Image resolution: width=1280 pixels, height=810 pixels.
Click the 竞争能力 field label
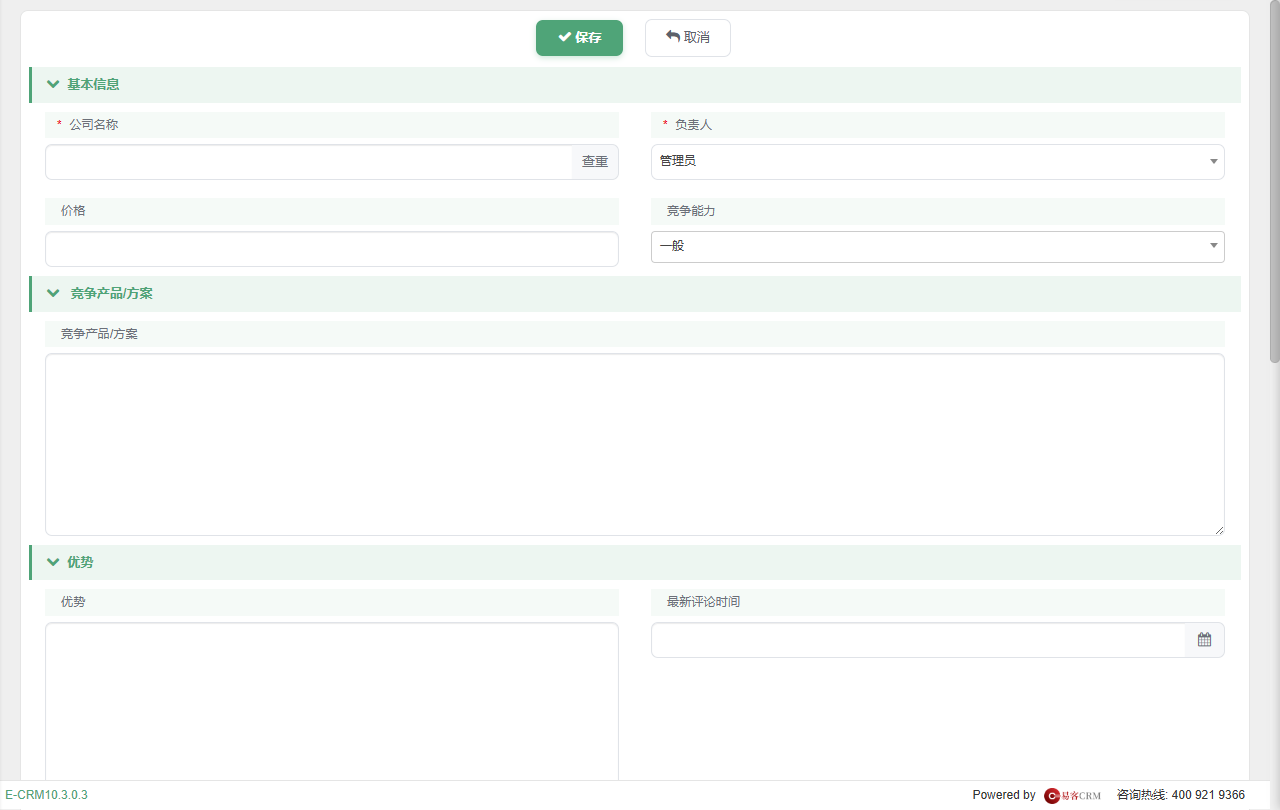[x=691, y=211]
